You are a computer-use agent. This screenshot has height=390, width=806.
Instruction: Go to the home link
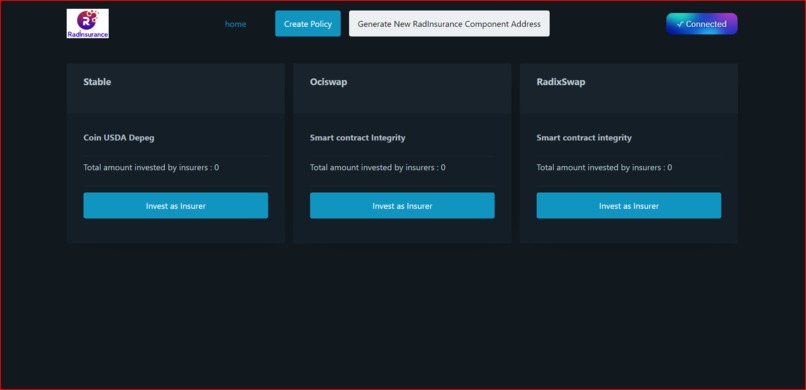click(x=235, y=24)
